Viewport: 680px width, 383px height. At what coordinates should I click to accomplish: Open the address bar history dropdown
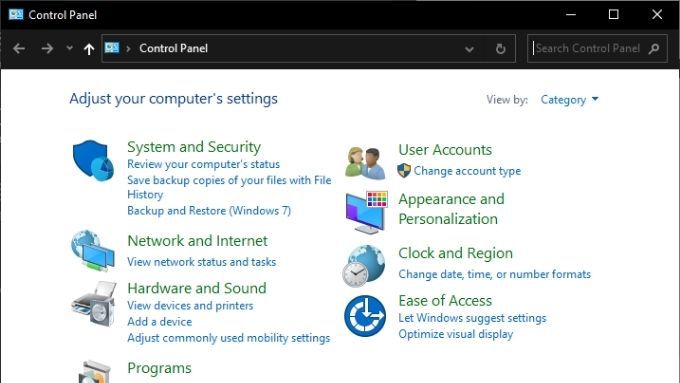click(469, 49)
